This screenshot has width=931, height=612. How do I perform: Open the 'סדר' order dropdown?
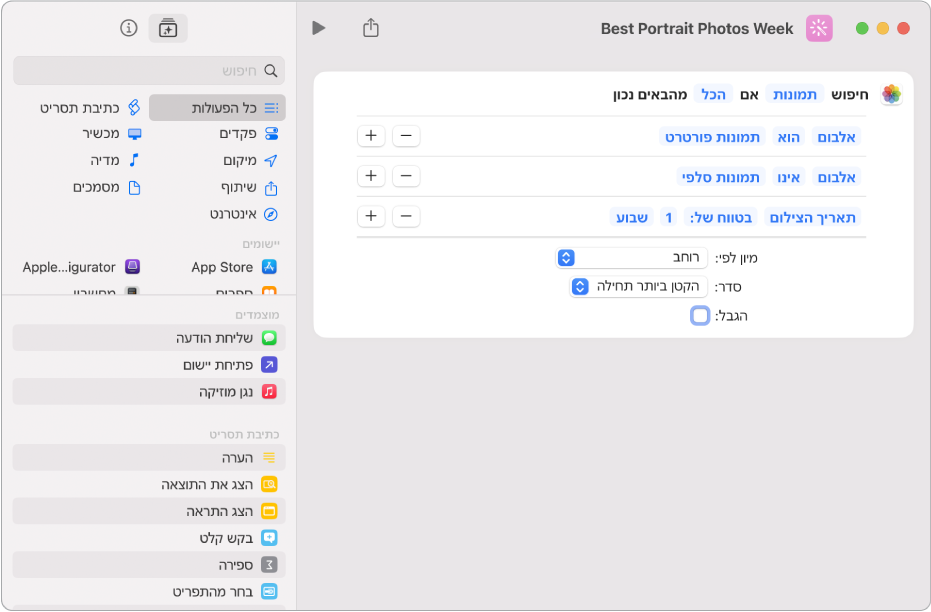point(639,287)
